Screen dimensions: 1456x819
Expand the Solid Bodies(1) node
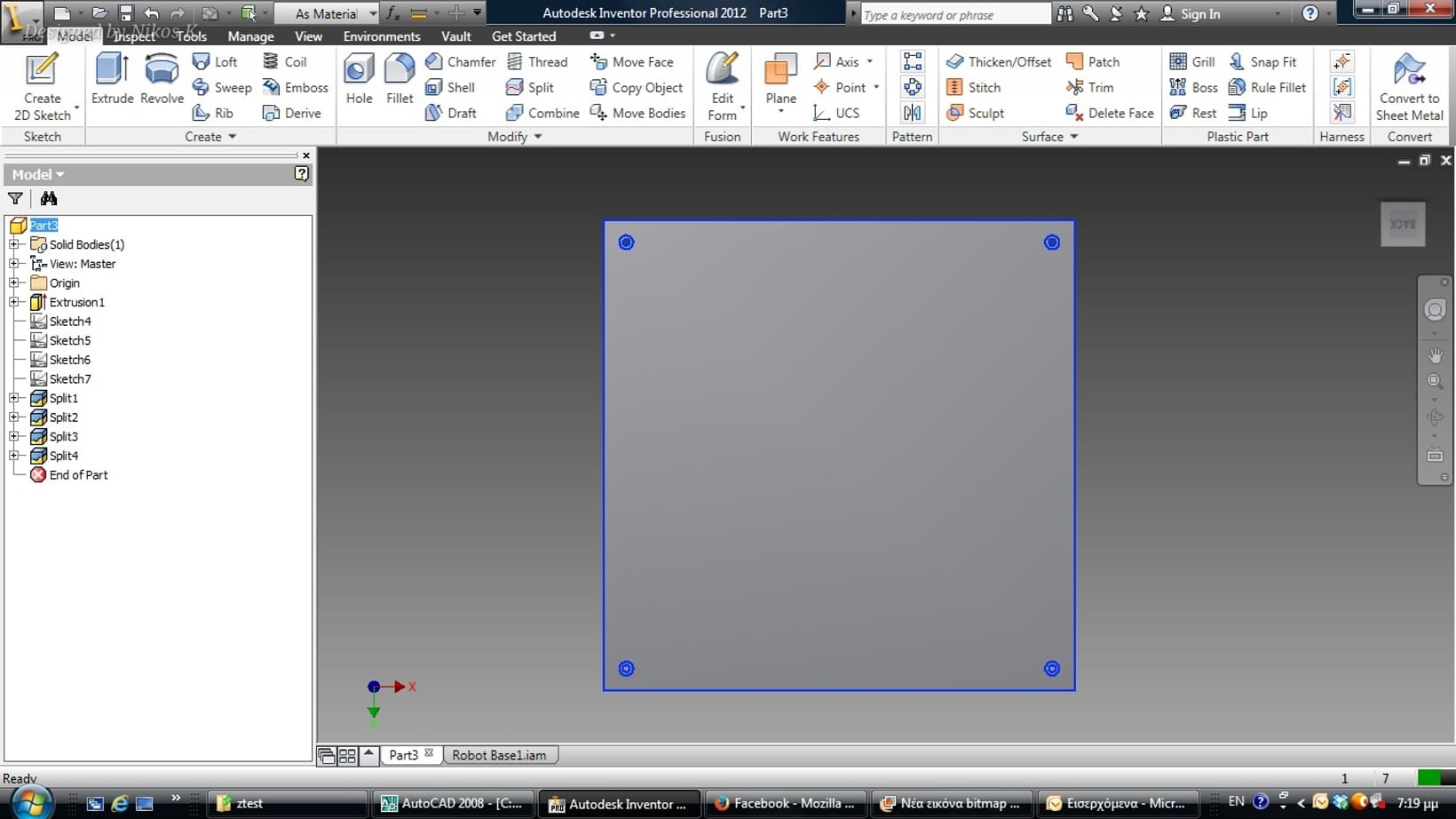(14, 244)
